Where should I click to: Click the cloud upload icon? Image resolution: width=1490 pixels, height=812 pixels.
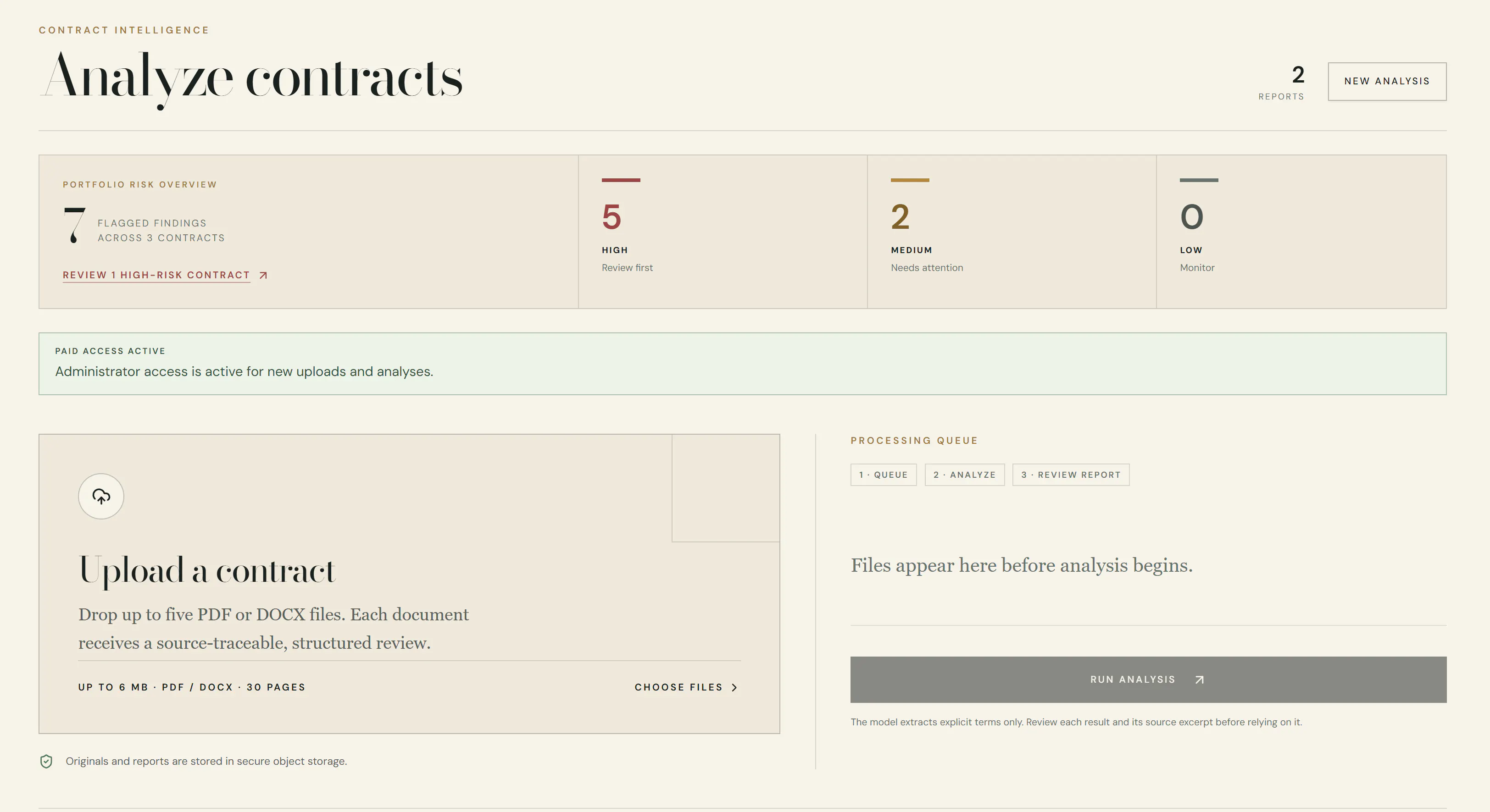coord(101,497)
